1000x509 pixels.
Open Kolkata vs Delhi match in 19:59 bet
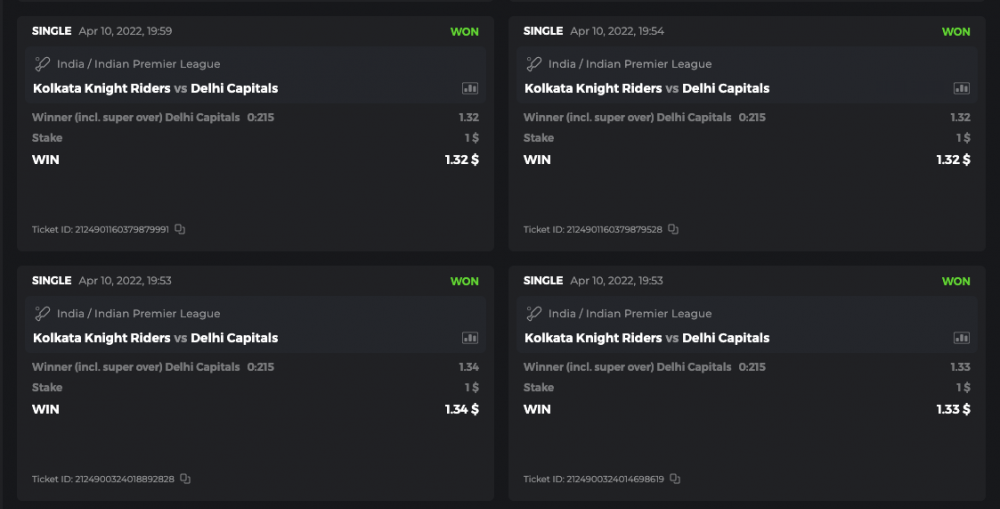tap(155, 88)
